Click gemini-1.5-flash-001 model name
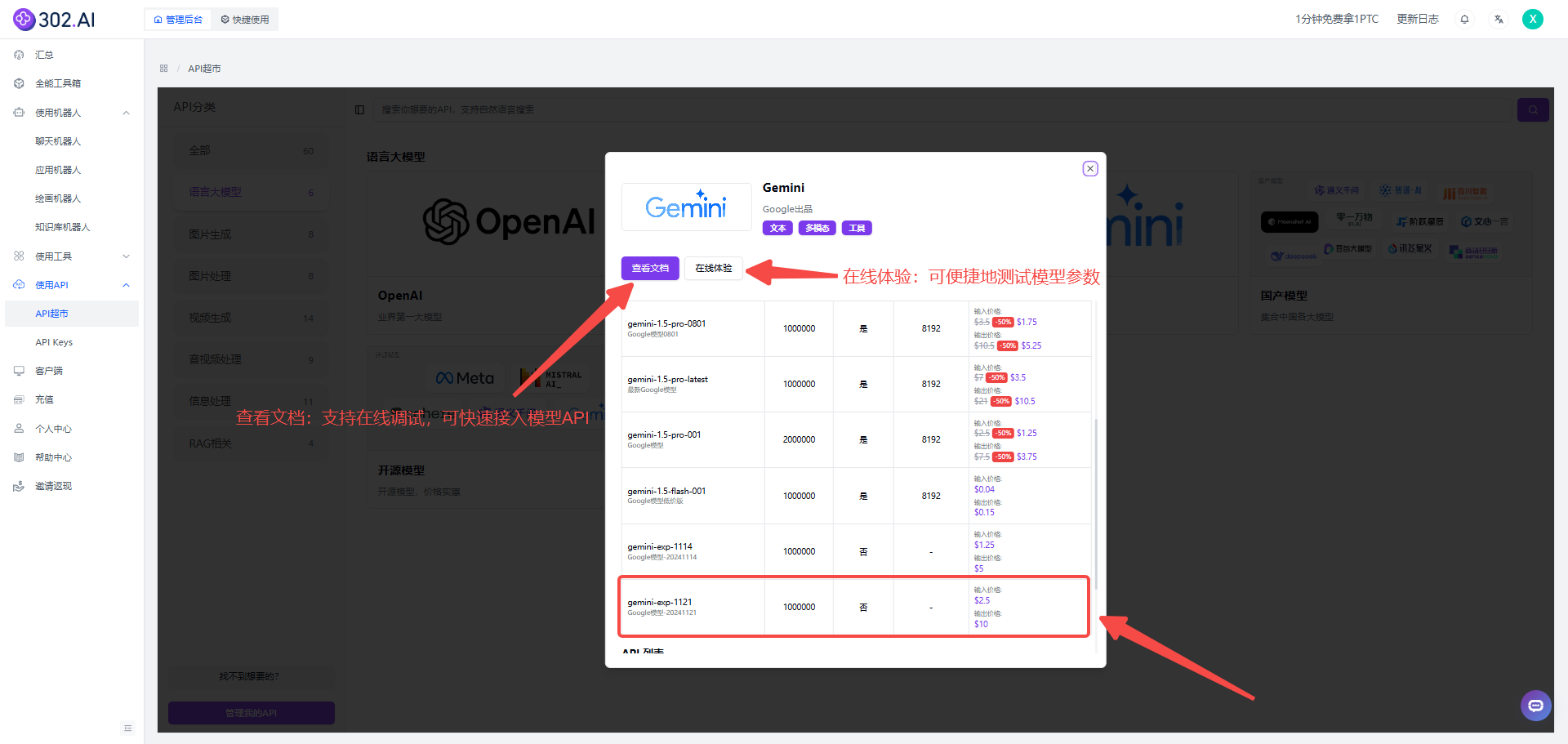The image size is (1568, 744). coord(666,491)
